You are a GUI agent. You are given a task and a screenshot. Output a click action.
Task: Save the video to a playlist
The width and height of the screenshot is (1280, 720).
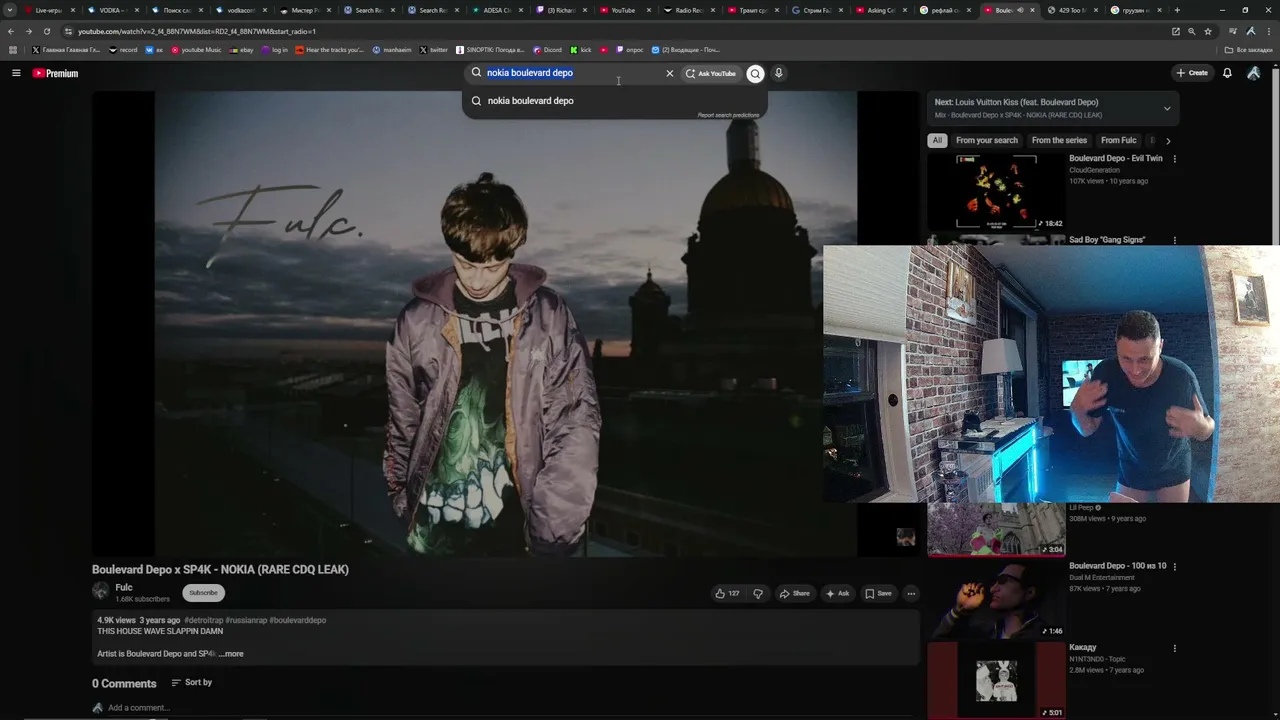coord(878,593)
